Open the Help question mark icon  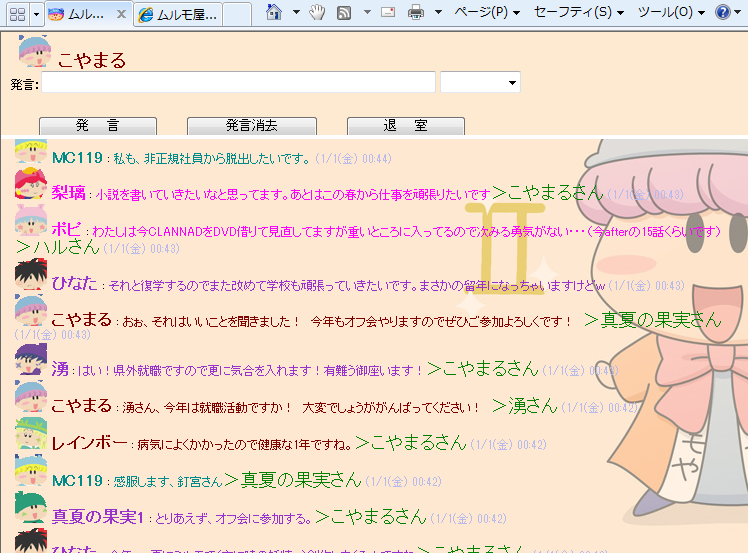pos(723,11)
